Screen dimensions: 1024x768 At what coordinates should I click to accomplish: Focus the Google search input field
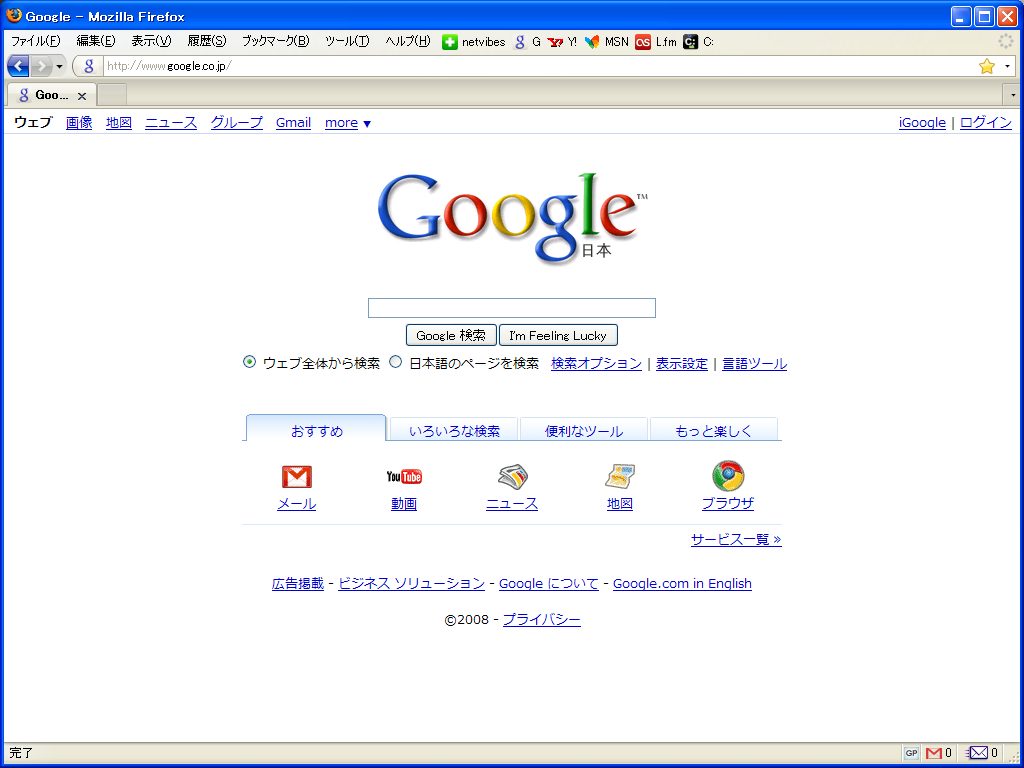coord(511,308)
